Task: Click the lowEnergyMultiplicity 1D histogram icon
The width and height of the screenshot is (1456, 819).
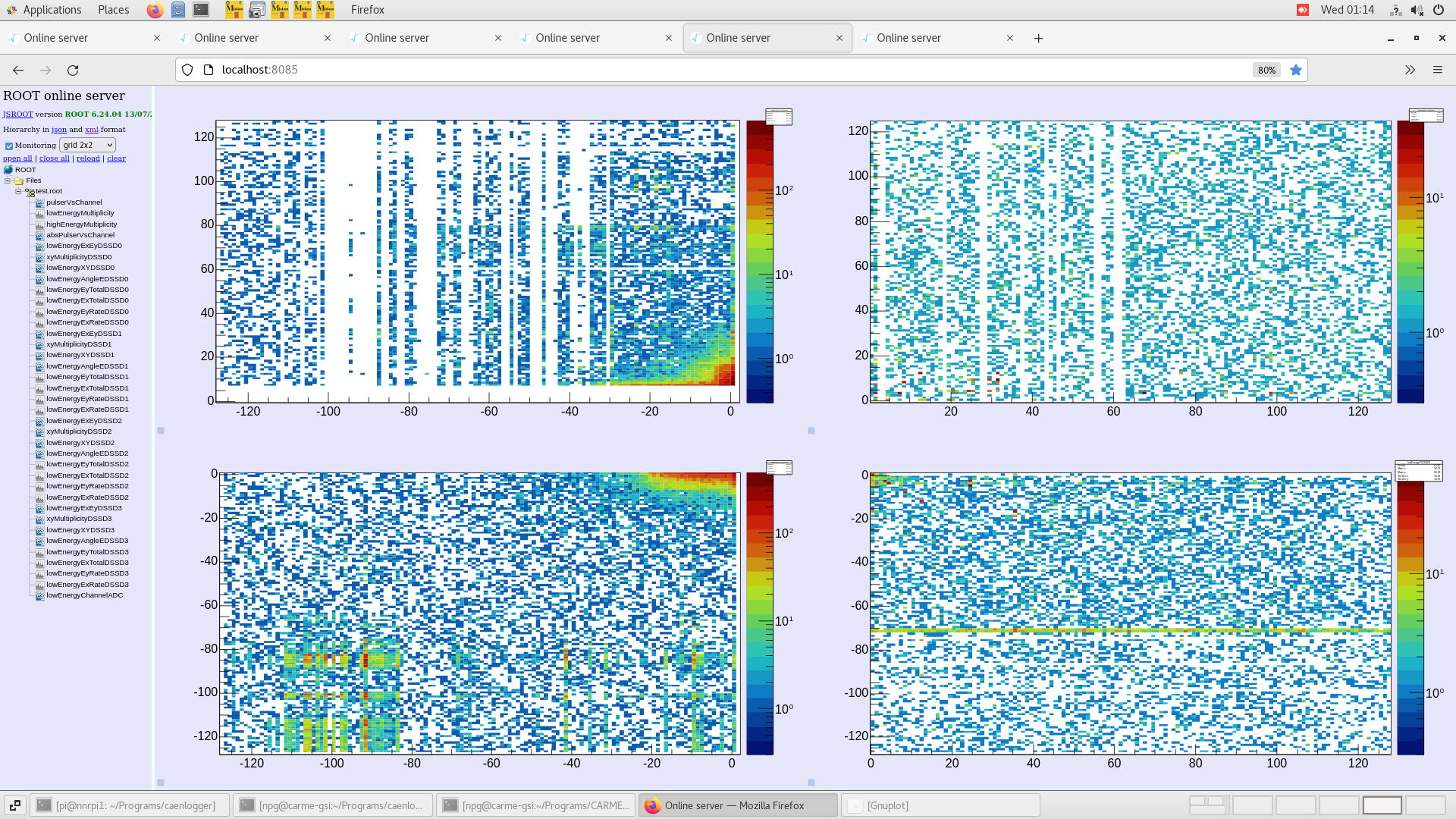Action: [x=40, y=213]
